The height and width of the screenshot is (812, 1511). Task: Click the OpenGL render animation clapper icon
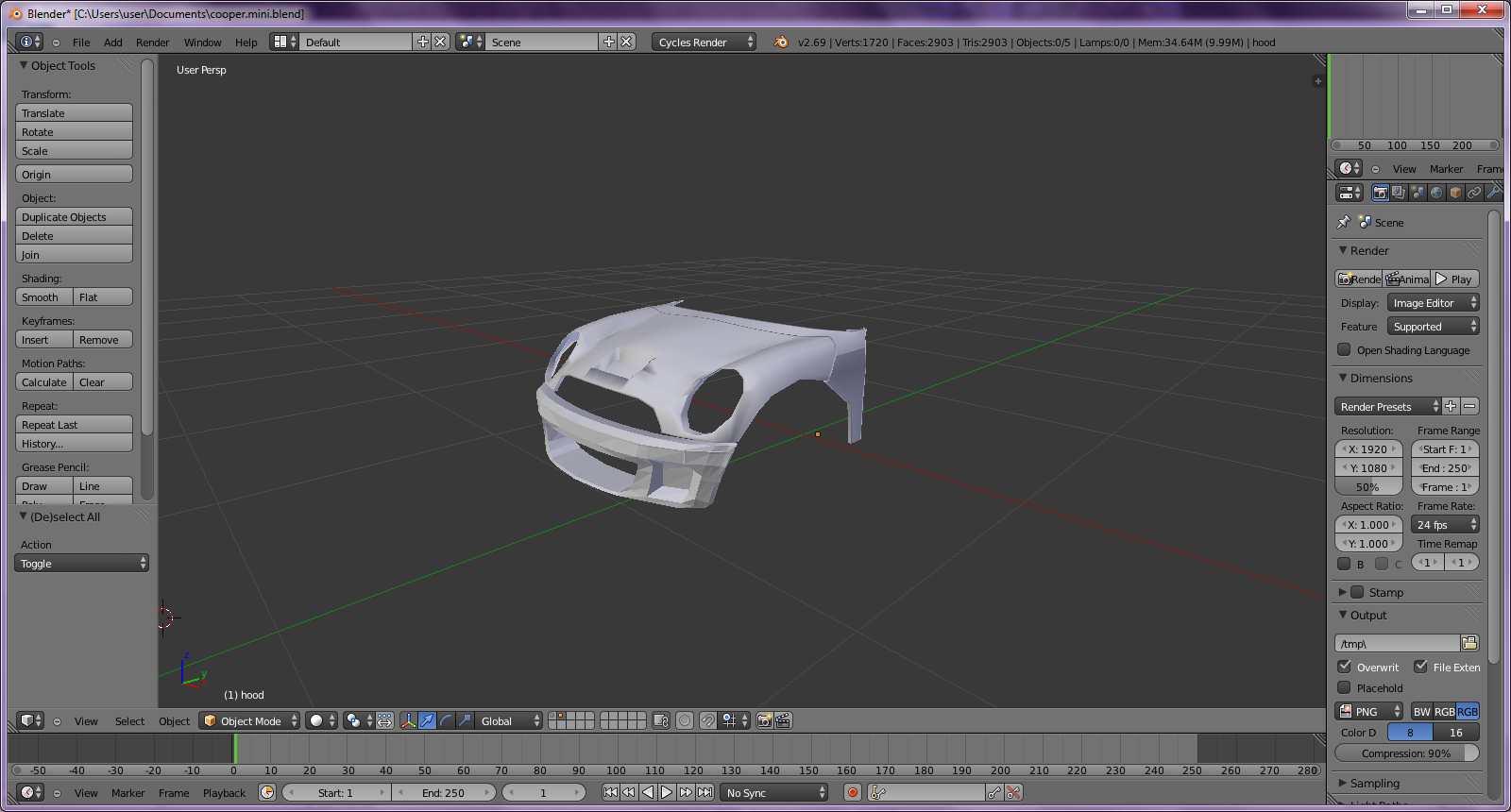[x=783, y=720]
